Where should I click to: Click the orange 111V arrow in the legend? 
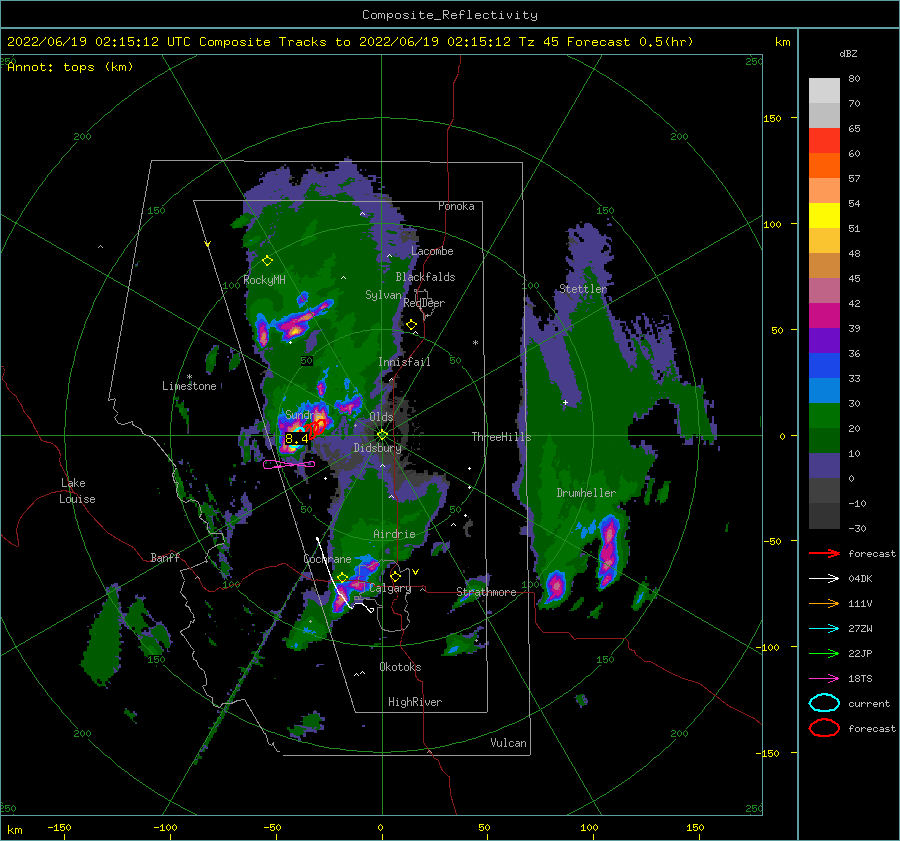[x=824, y=603]
